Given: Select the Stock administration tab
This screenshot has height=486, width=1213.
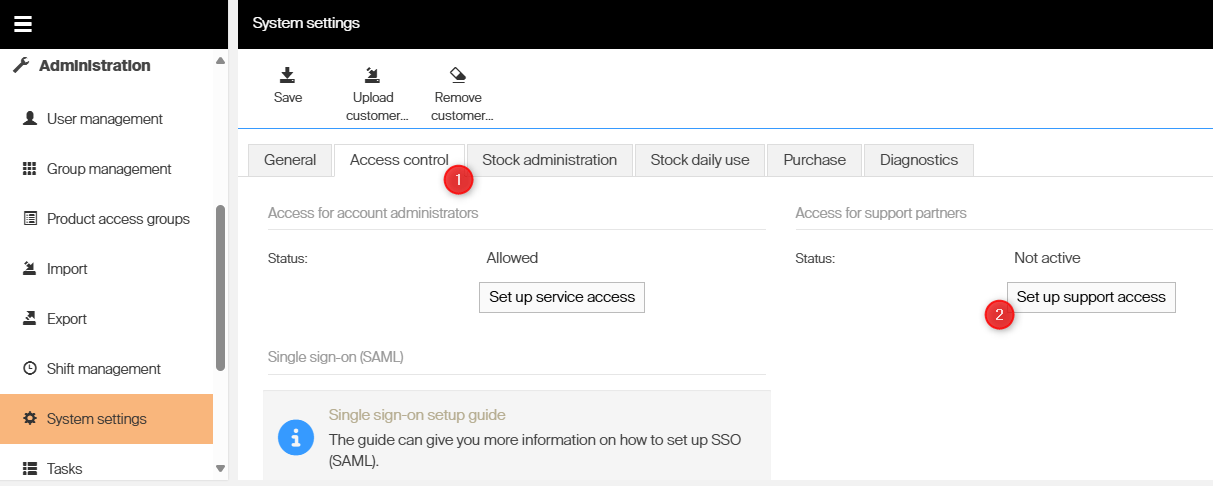Looking at the screenshot, I should (x=549, y=160).
